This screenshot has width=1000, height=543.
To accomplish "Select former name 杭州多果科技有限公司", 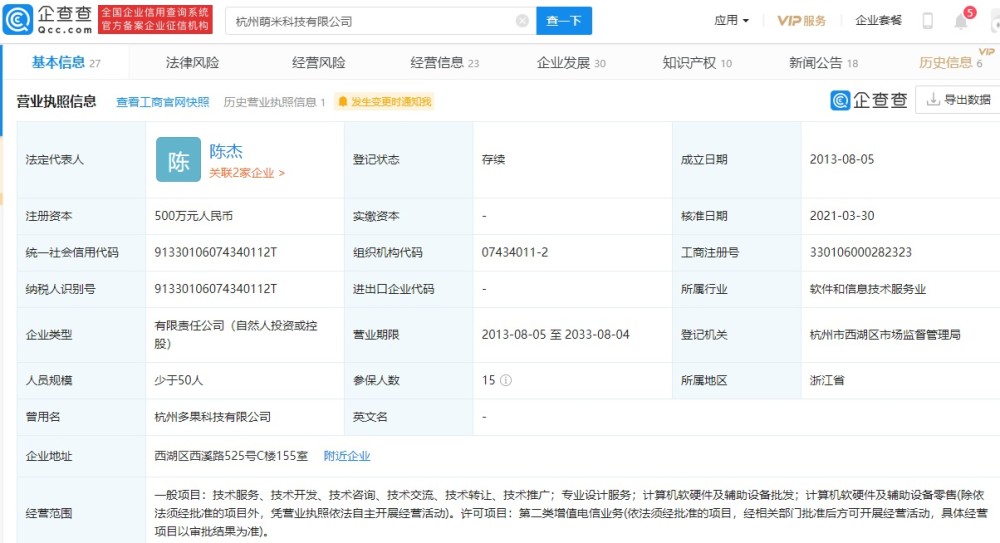I will tap(212, 417).
